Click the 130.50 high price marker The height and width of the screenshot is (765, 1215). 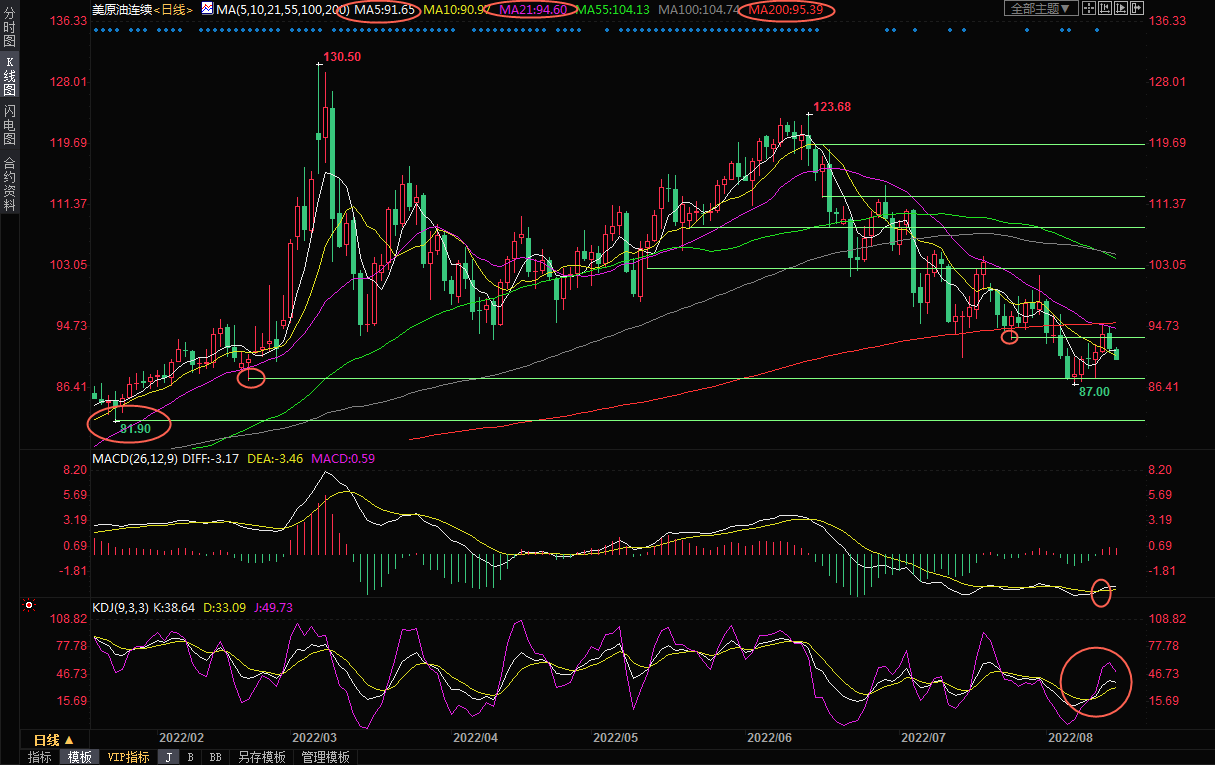pyautogui.click(x=341, y=57)
